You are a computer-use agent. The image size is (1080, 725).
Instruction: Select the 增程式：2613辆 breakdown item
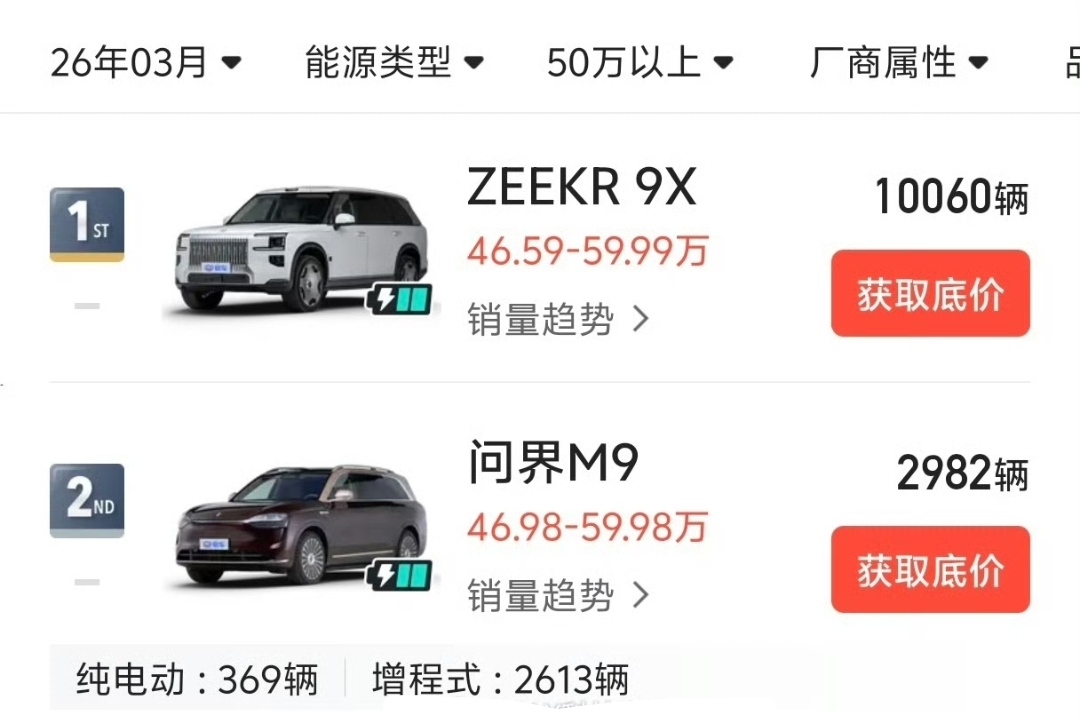click(501, 680)
